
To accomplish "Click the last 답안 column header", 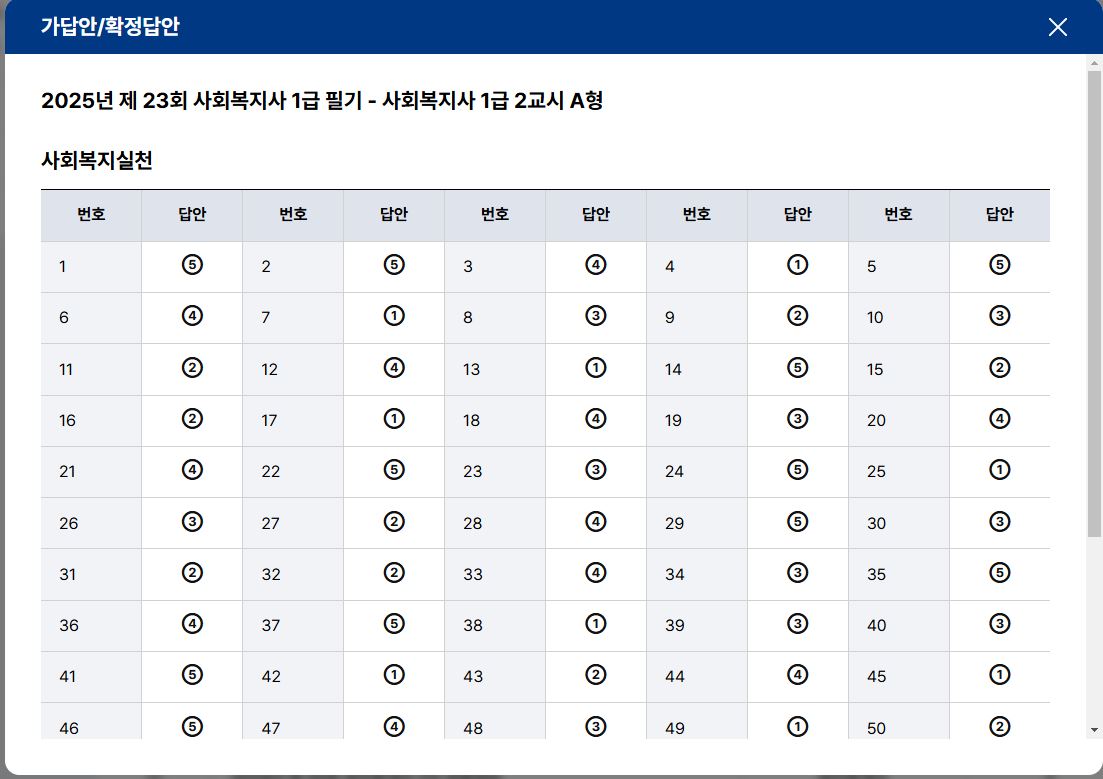I will click(x=999, y=214).
